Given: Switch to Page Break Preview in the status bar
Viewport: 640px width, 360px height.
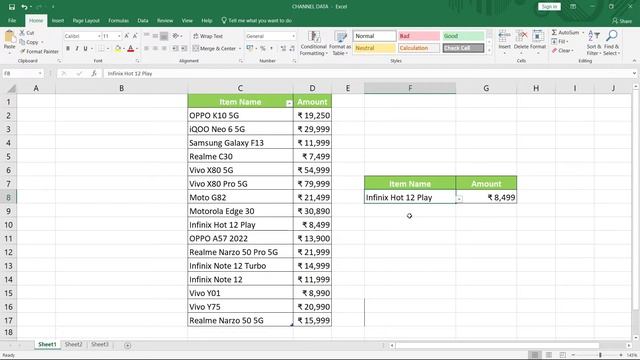Looking at the screenshot, I should [x=562, y=355].
